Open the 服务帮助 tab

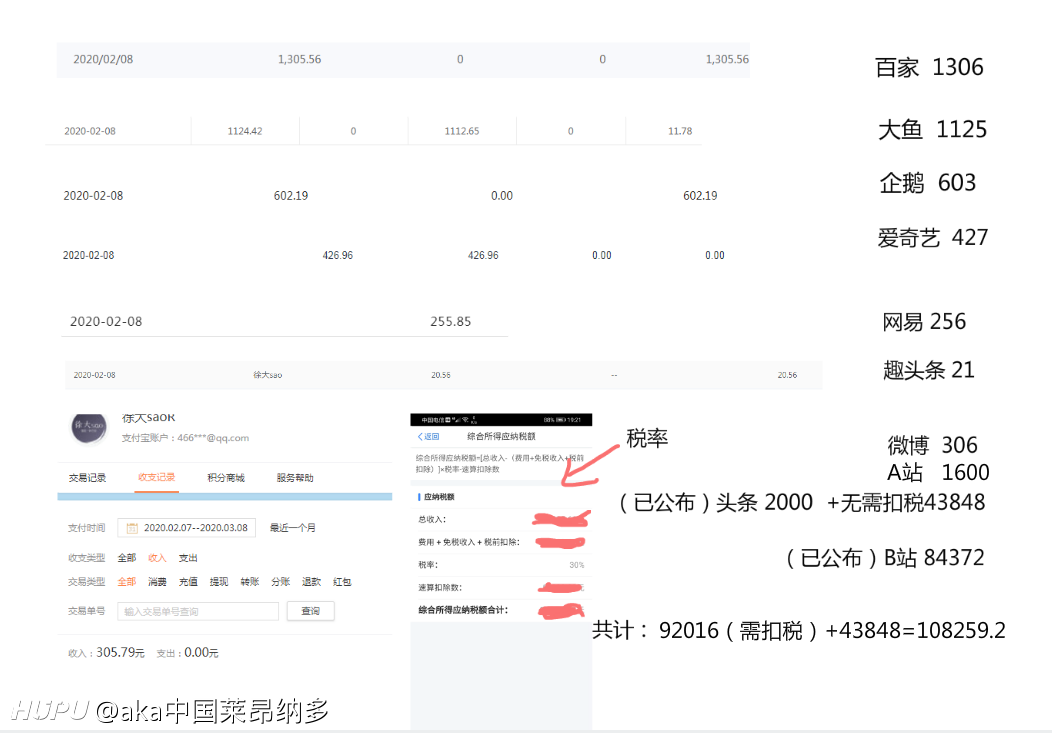295,477
